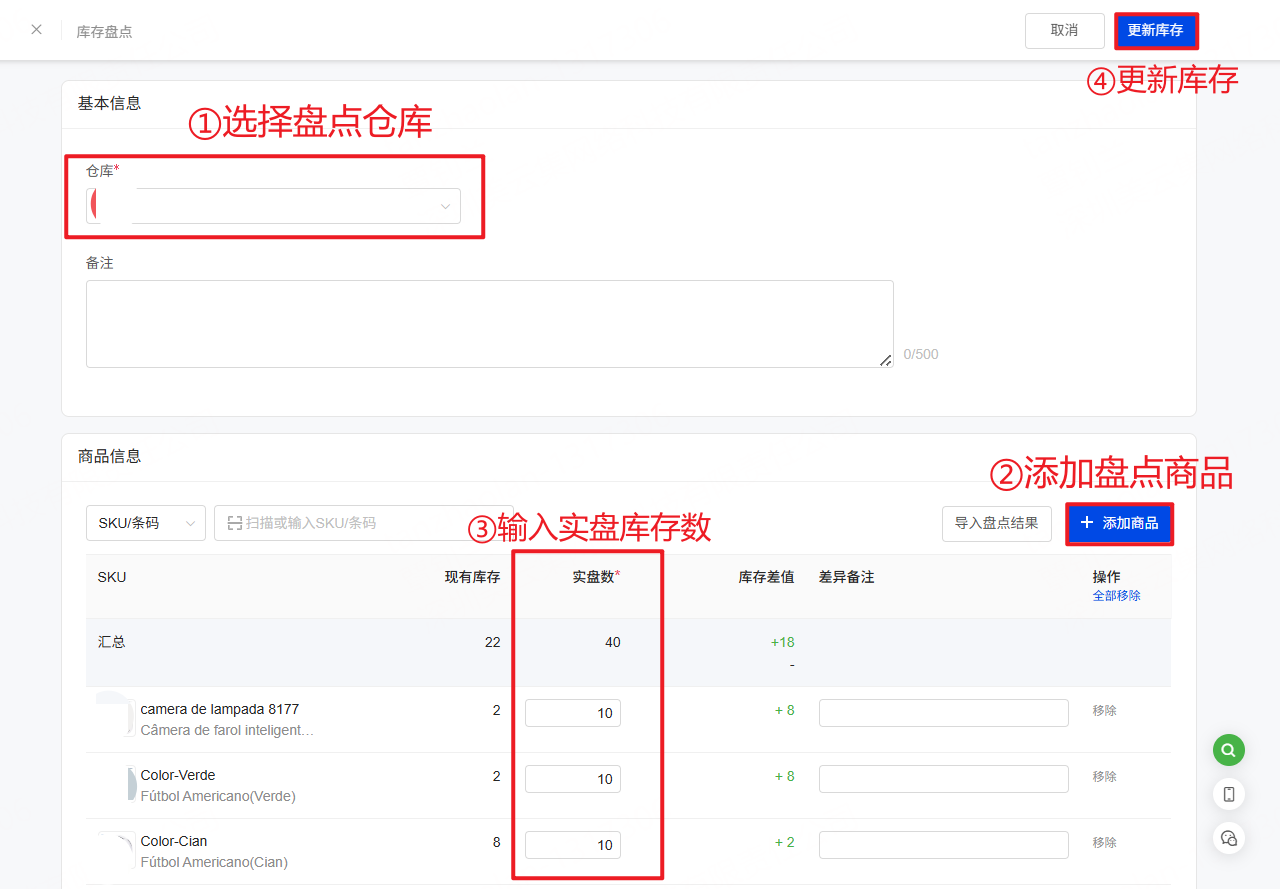Click the scan or enter SKU/条码 field
Image resolution: width=1280 pixels, height=889 pixels.
click(365, 523)
